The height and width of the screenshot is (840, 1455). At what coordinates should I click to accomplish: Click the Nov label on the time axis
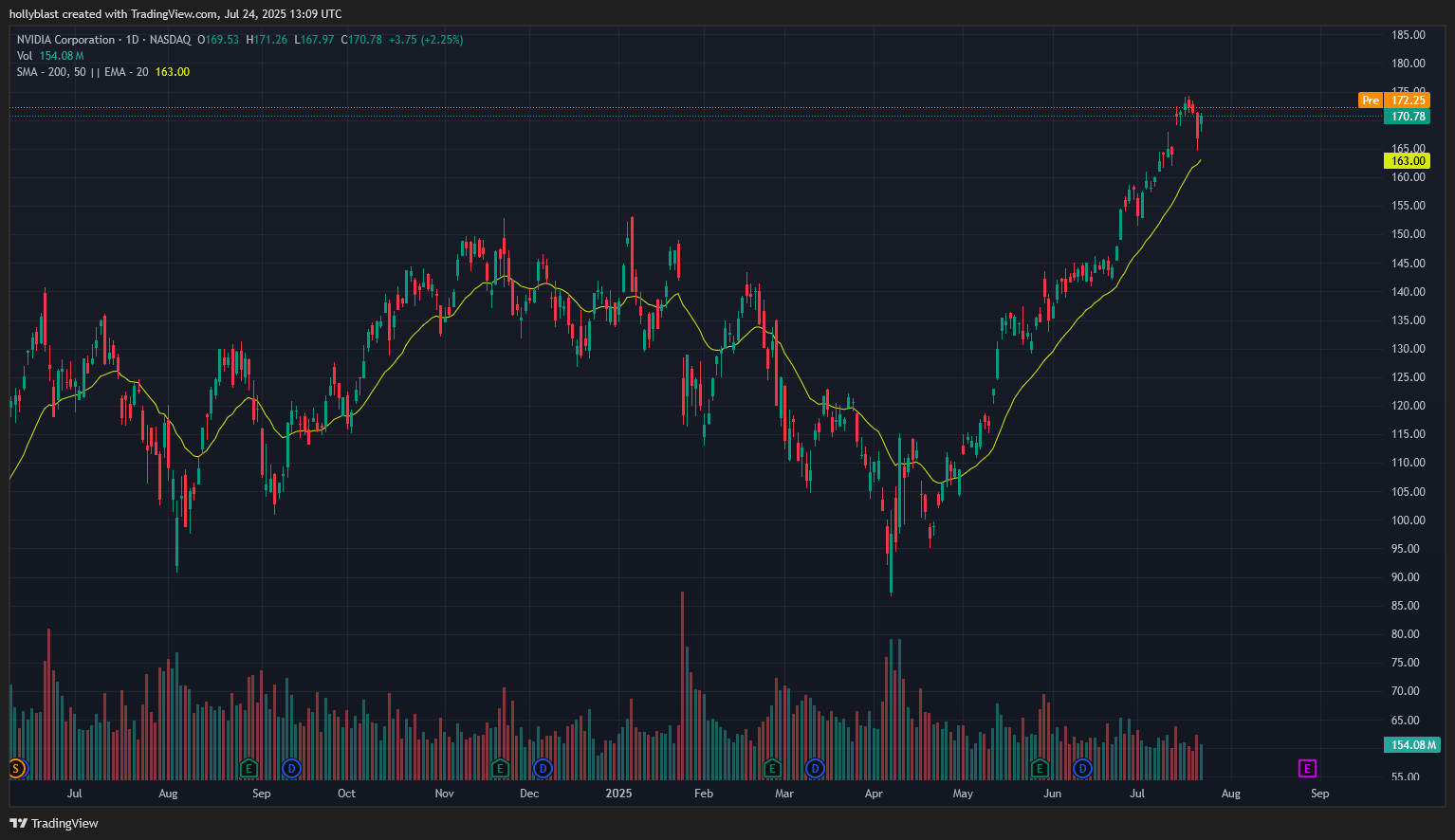444,794
